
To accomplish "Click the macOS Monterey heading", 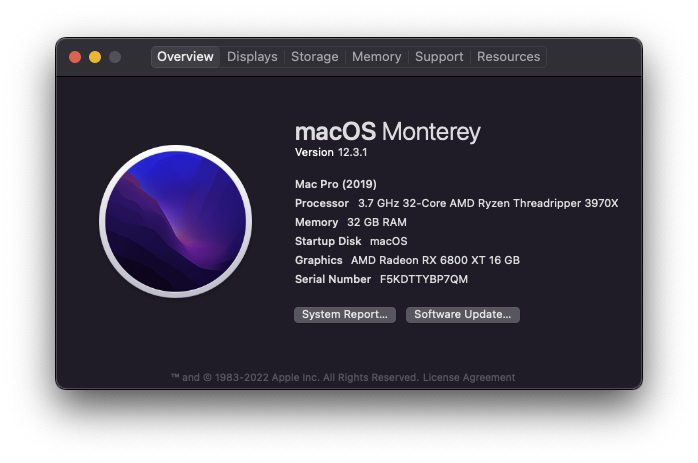I will tap(388, 132).
